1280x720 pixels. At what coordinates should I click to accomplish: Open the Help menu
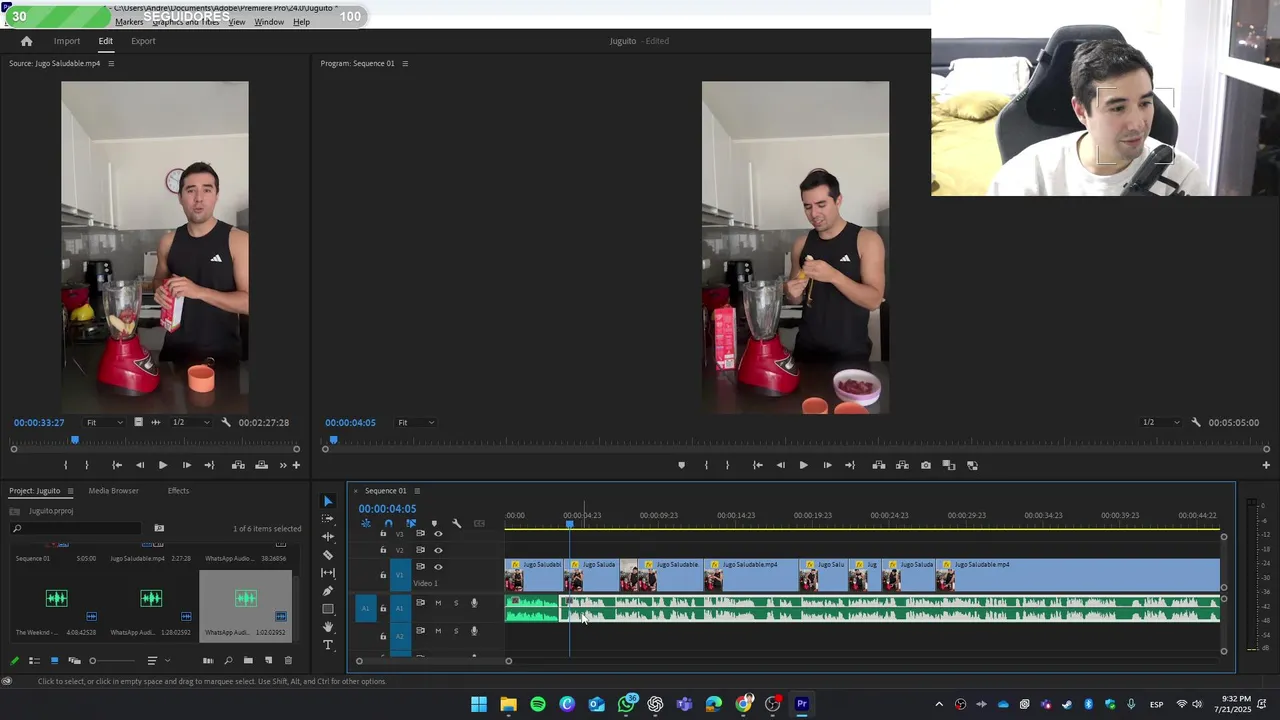point(301,22)
